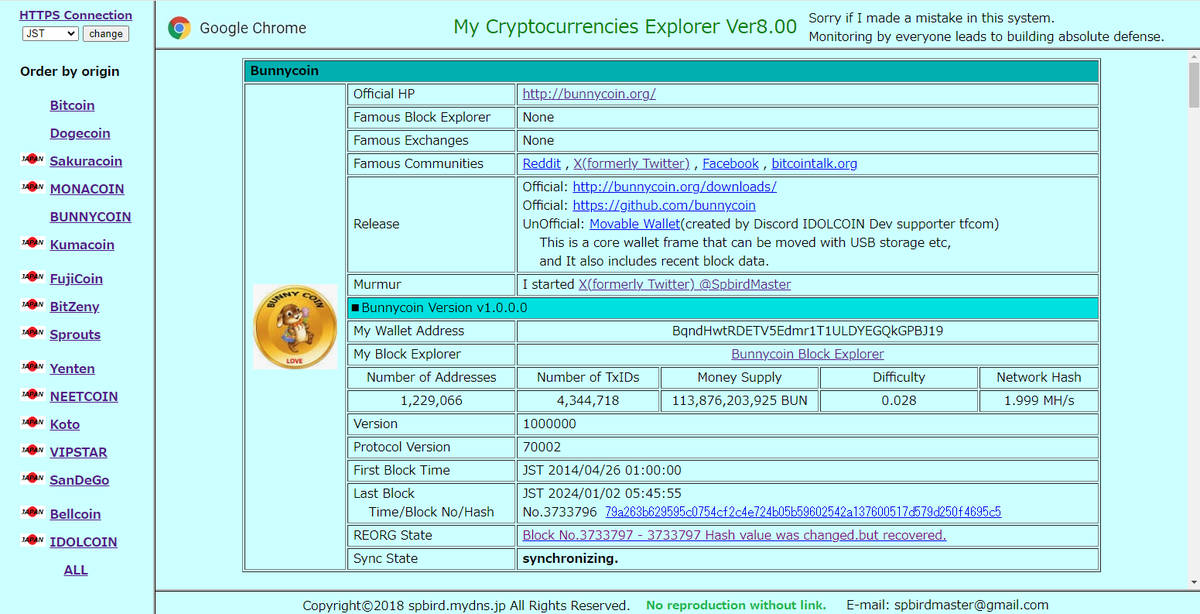Screen dimensions: 1200x614
Task: Open MONACOIN in the sidebar
Action: (x=87, y=189)
